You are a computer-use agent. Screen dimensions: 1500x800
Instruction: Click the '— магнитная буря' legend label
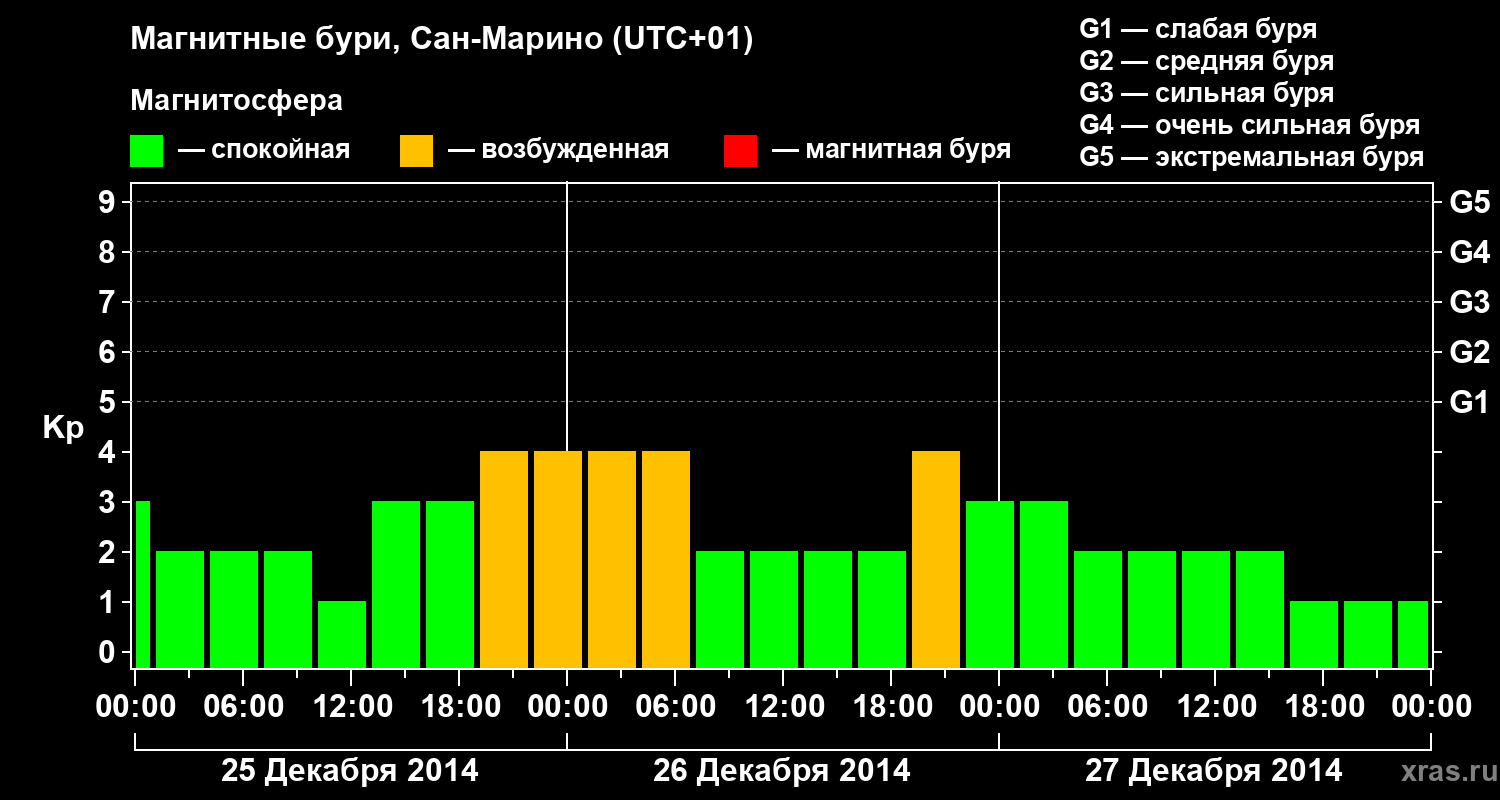891,150
